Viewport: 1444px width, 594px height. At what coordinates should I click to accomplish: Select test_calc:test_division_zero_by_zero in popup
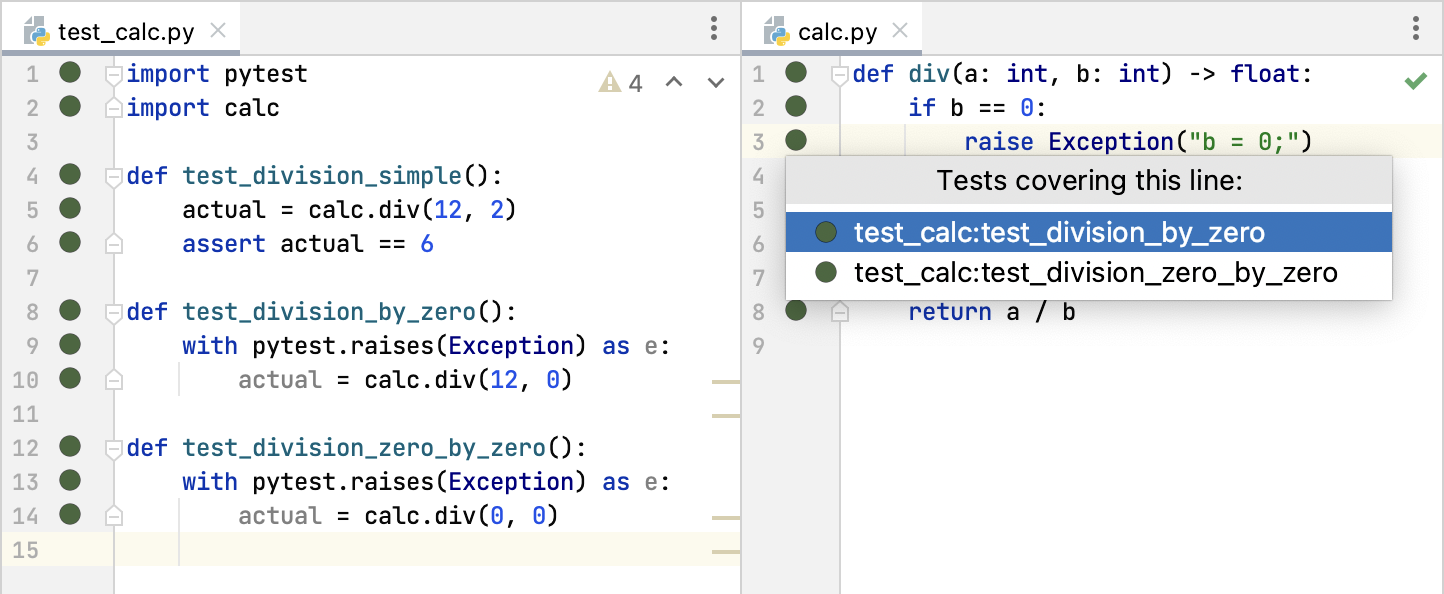tap(1089, 272)
